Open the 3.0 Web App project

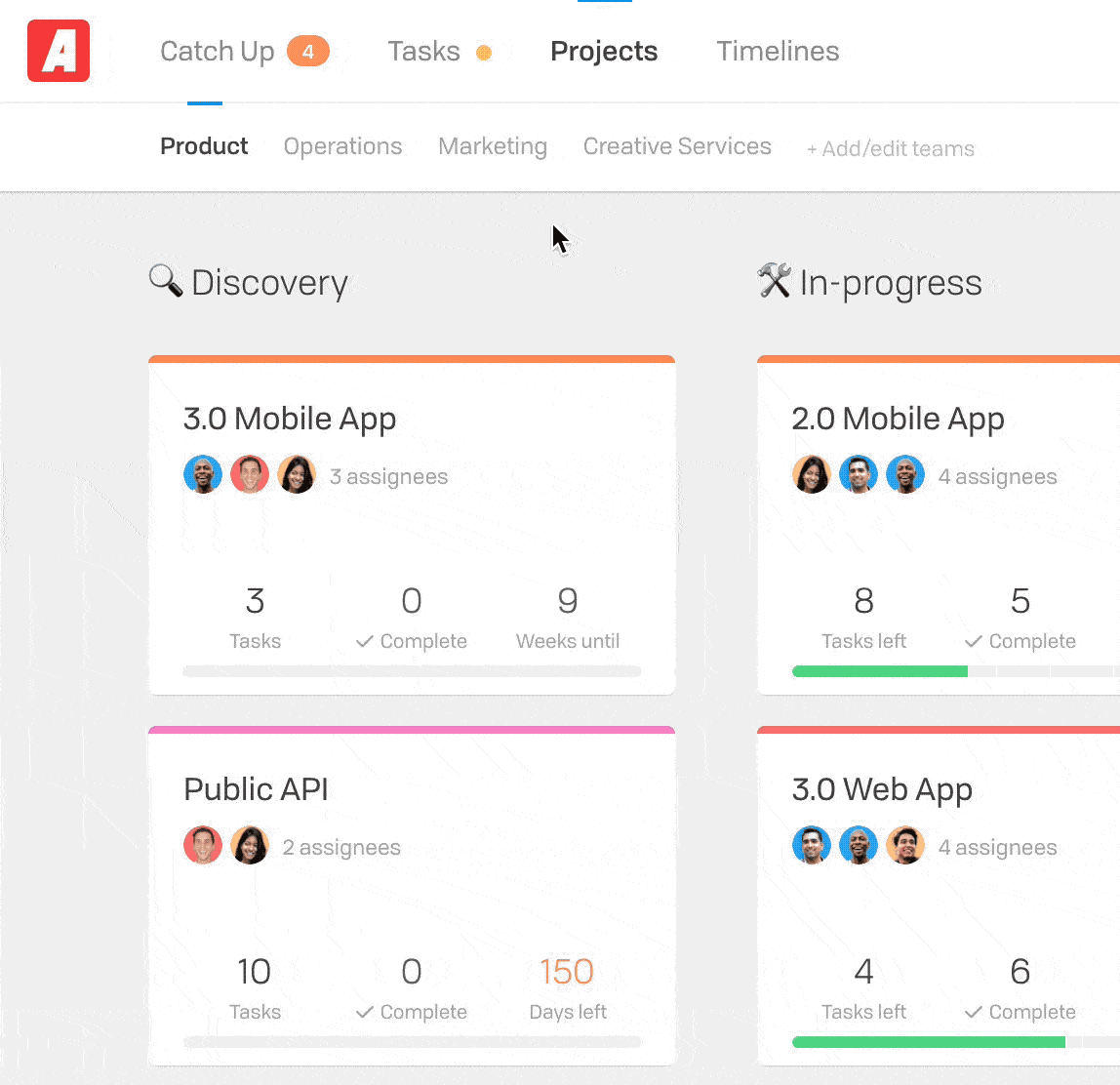pos(882,789)
